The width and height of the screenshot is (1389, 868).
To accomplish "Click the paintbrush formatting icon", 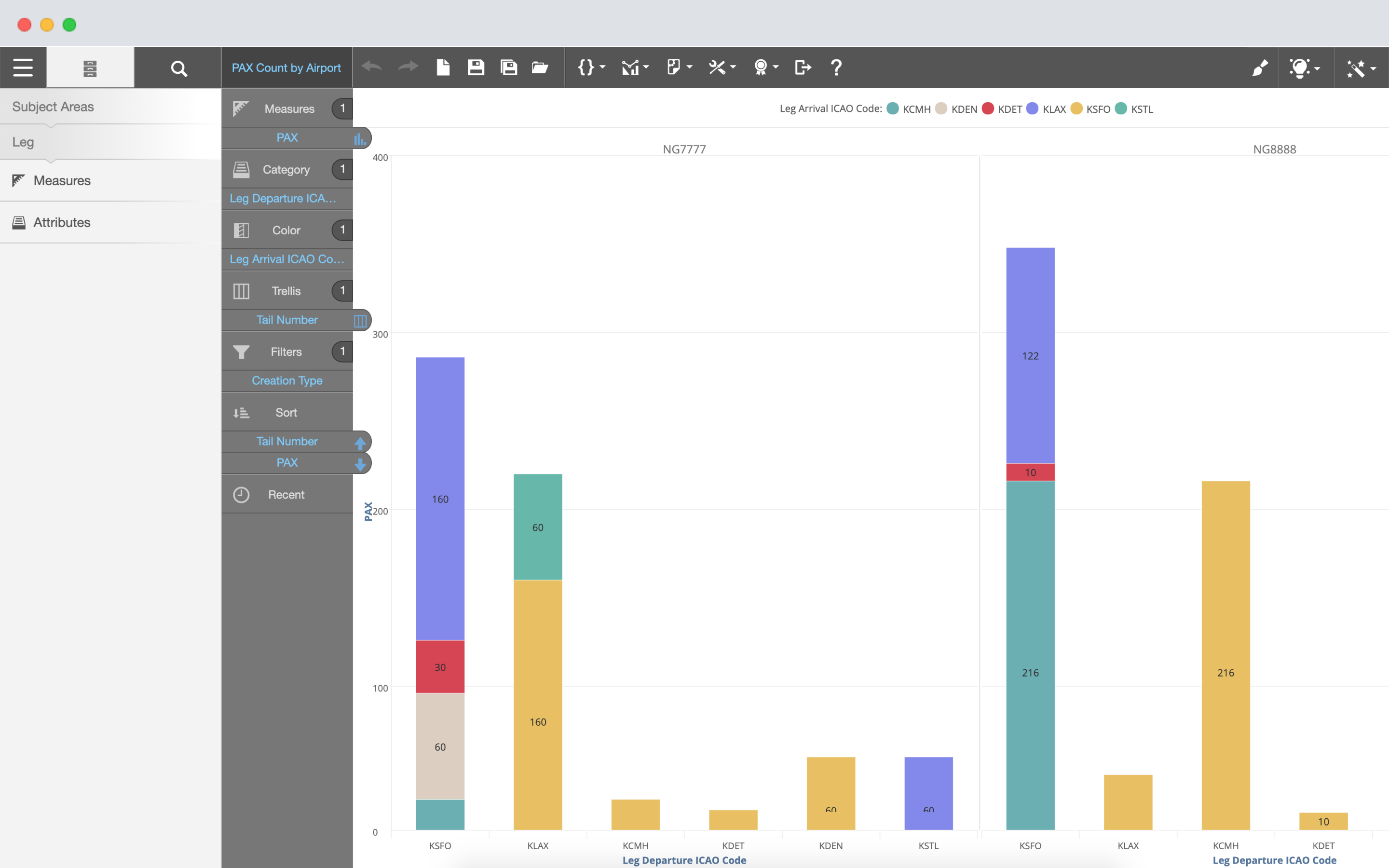I will click(1260, 68).
